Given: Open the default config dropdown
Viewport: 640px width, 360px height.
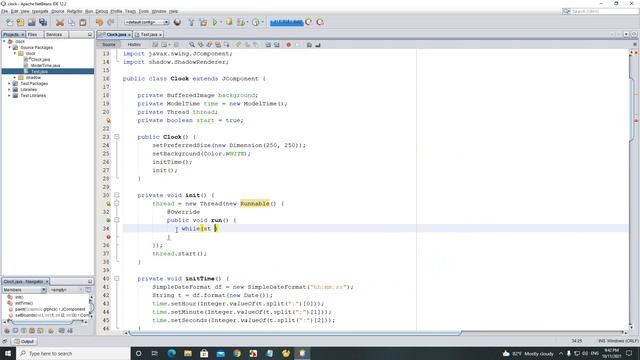Looking at the screenshot, I should click(147, 22).
